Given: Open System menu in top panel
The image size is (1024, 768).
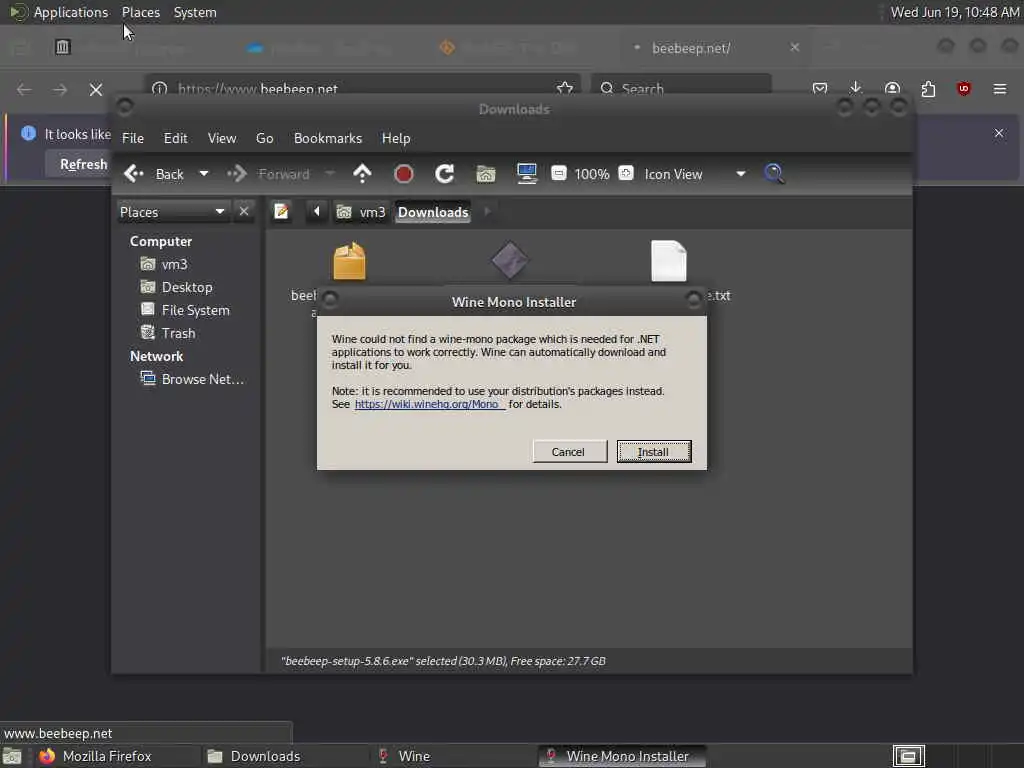Looking at the screenshot, I should click(x=195, y=12).
